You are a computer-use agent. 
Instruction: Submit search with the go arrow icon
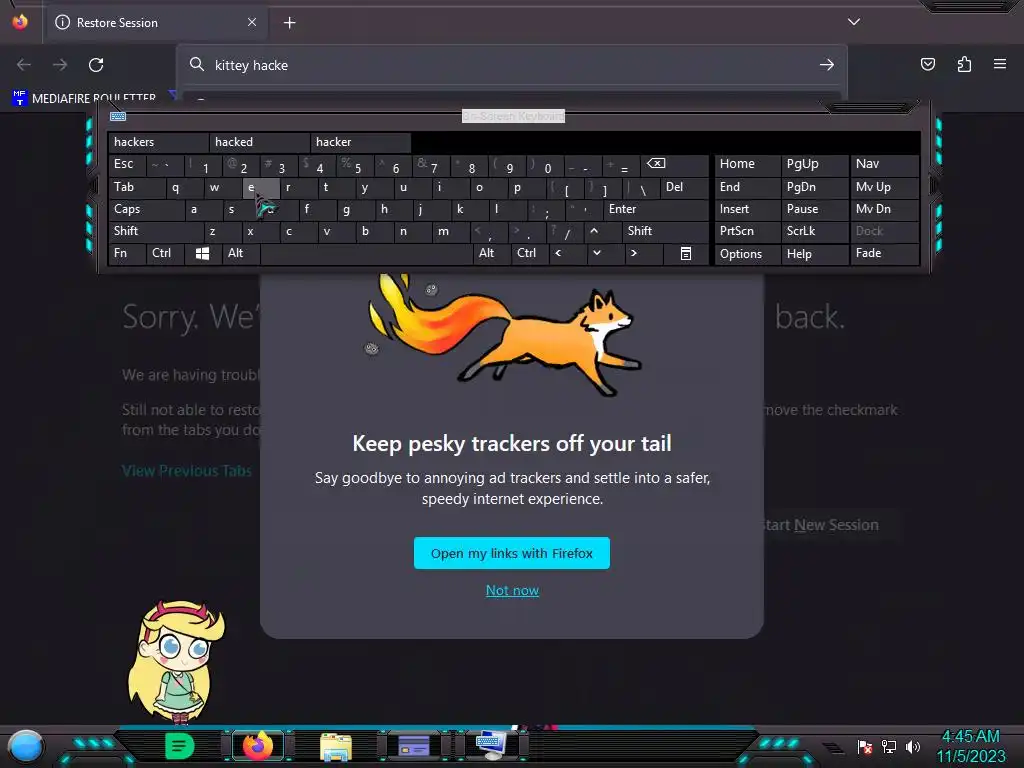tap(827, 65)
